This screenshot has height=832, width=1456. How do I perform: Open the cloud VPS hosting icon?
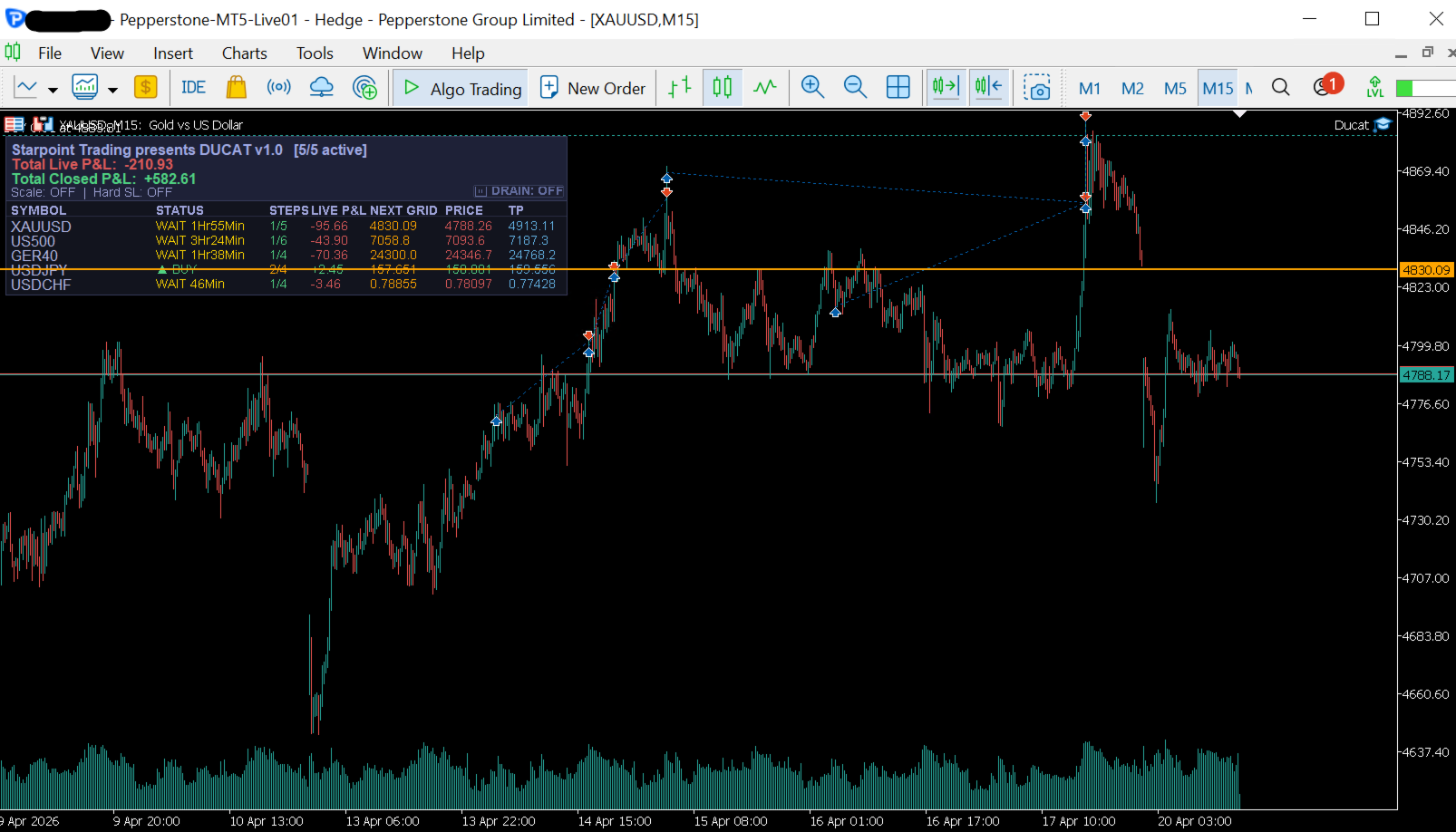tap(321, 87)
